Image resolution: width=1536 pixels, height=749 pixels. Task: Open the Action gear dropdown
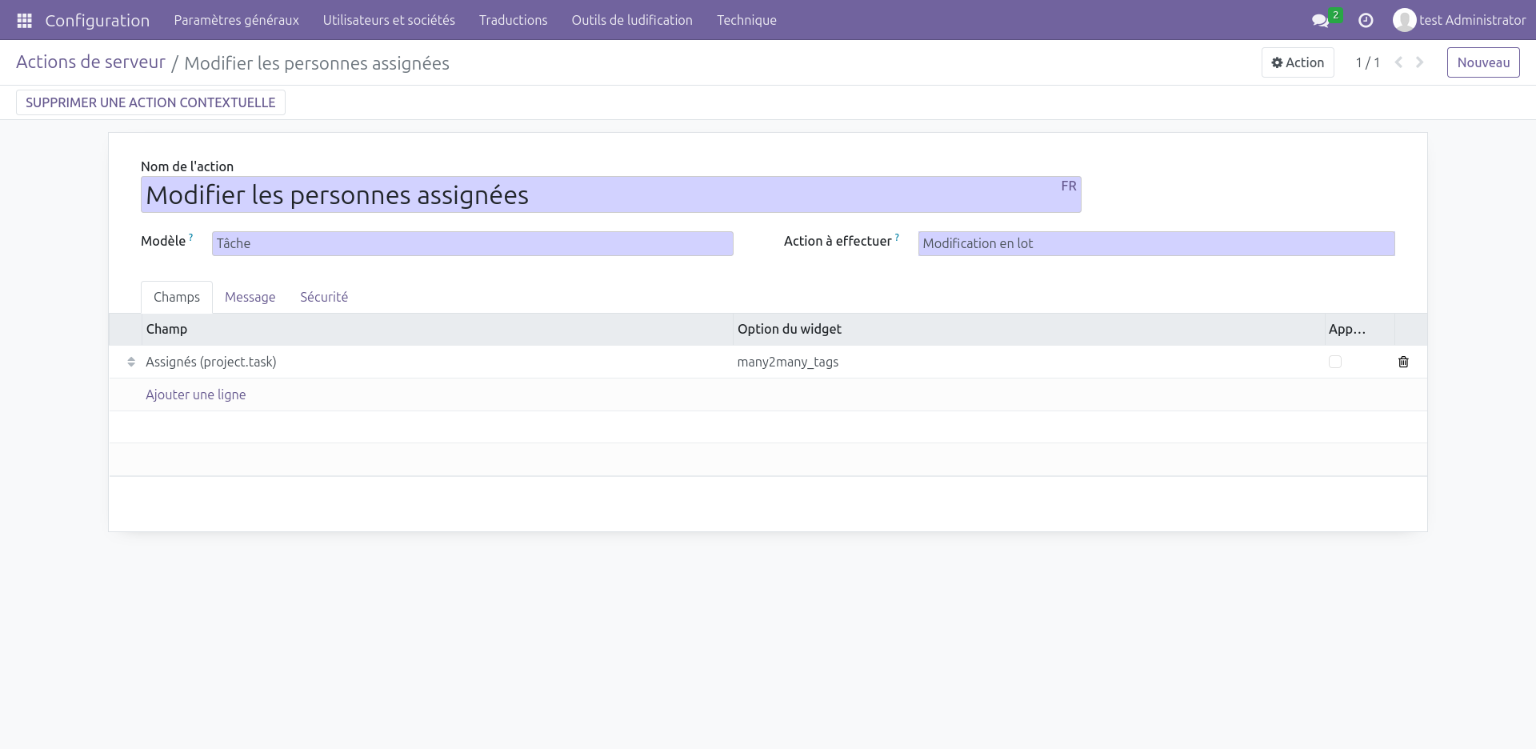pyautogui.click(x=1297, y=63)
